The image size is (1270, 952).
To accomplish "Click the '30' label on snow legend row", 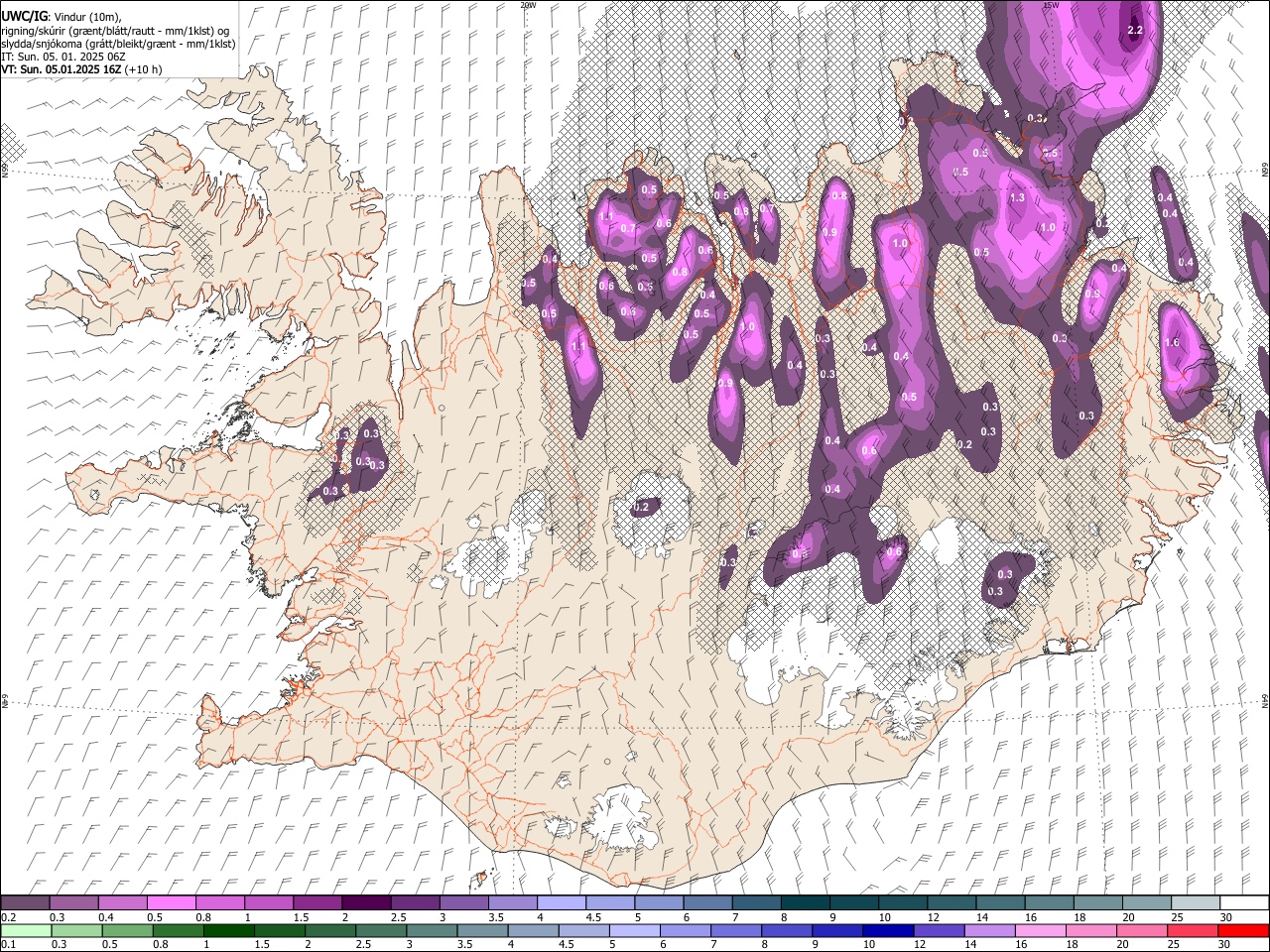I will tap(1226, 917).
